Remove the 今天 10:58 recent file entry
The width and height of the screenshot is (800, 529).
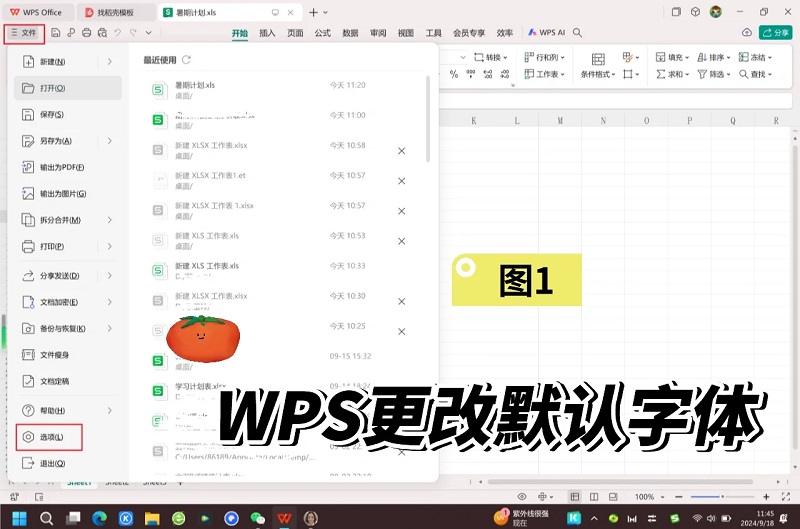(x=402, y=151)
